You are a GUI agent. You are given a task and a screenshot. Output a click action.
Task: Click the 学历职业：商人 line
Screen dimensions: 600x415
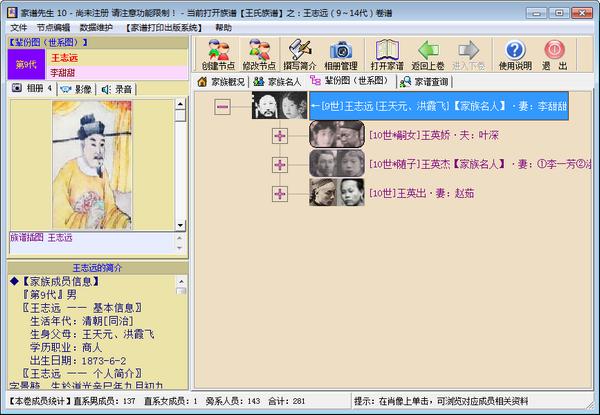click(66, 347)
